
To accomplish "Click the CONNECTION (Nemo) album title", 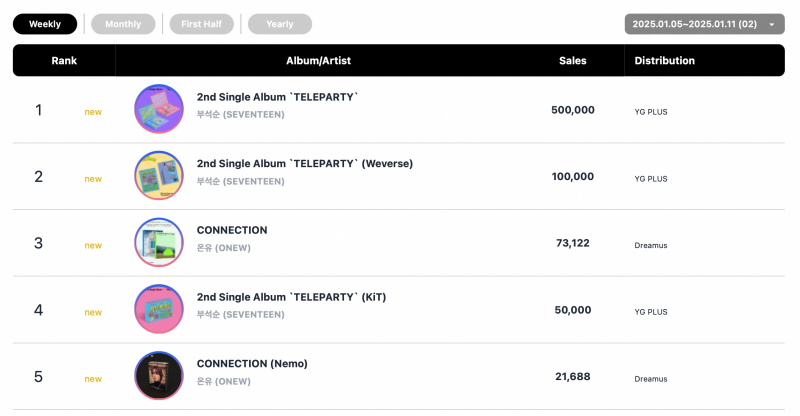I will (252, 364).
